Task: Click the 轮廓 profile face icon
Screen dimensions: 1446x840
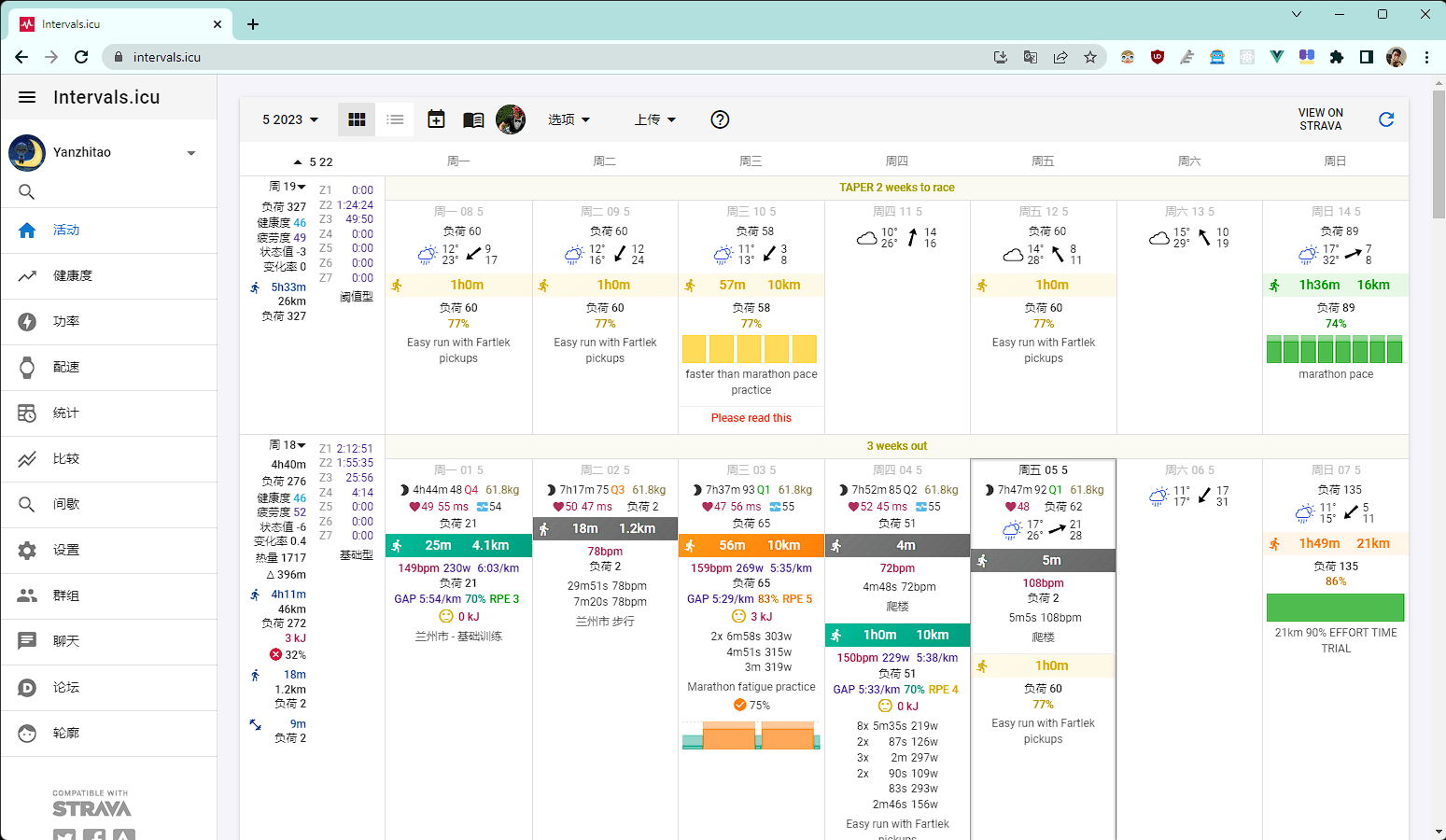Action: pos(27,733)
